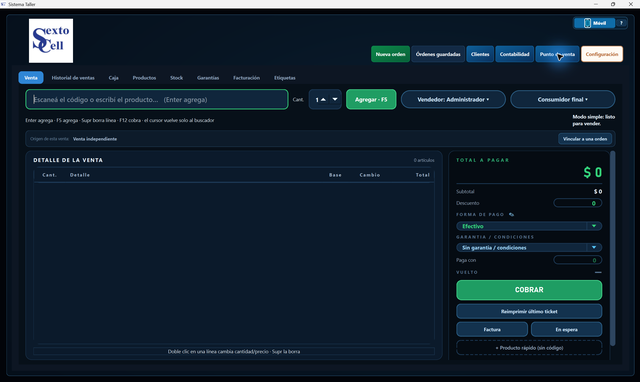
Task: Click the Base column header
Action: tap(335, 175)
